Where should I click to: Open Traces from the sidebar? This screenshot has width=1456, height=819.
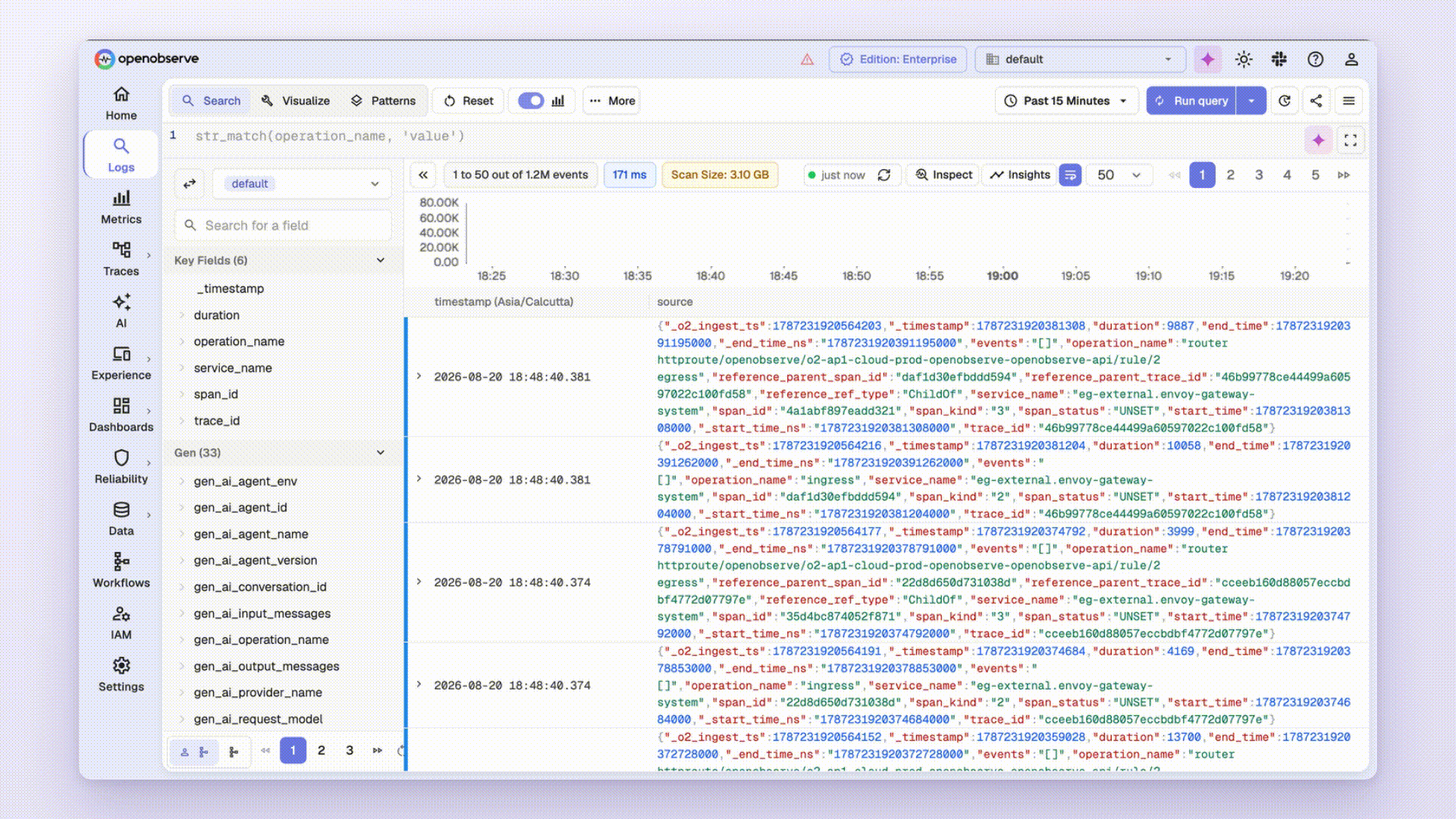(121, 259)
